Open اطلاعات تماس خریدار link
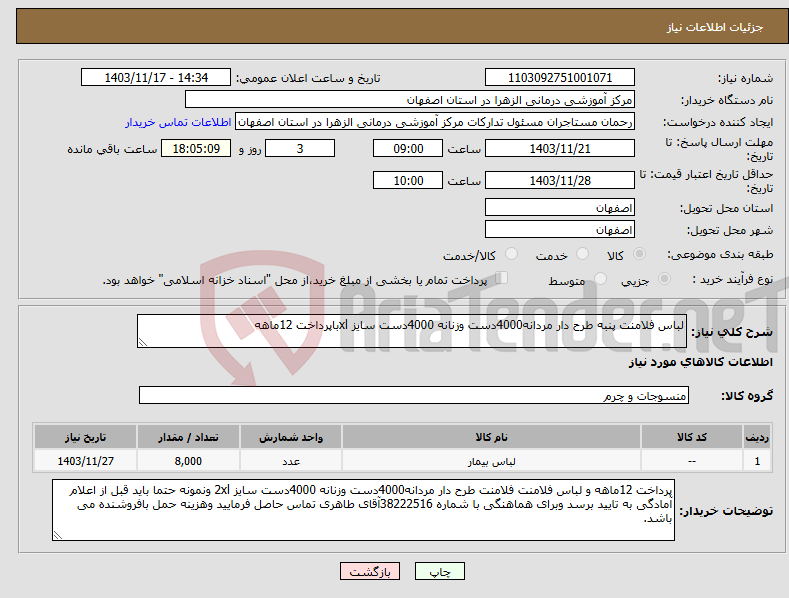This screenshot has width=789, height=598. pyautogui.click(x=178, y=122)
